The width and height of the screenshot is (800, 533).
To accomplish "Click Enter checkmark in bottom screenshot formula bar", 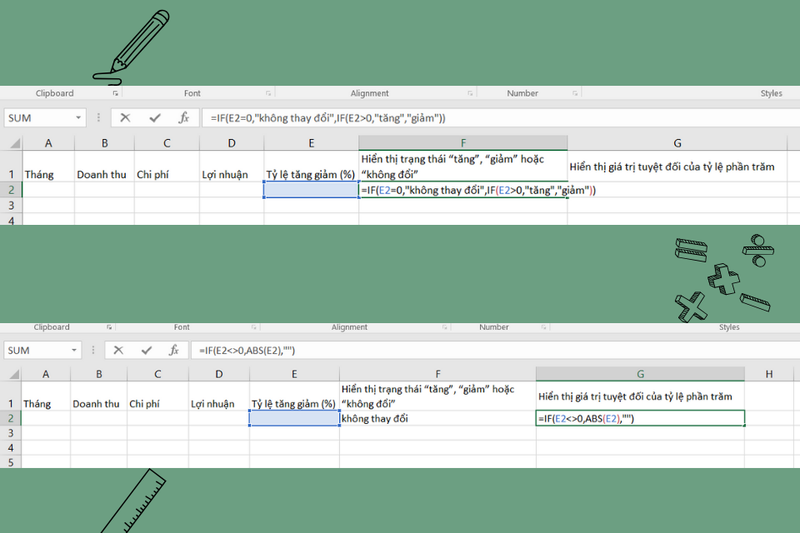I will pyautogui.click(x=146, y=350).
